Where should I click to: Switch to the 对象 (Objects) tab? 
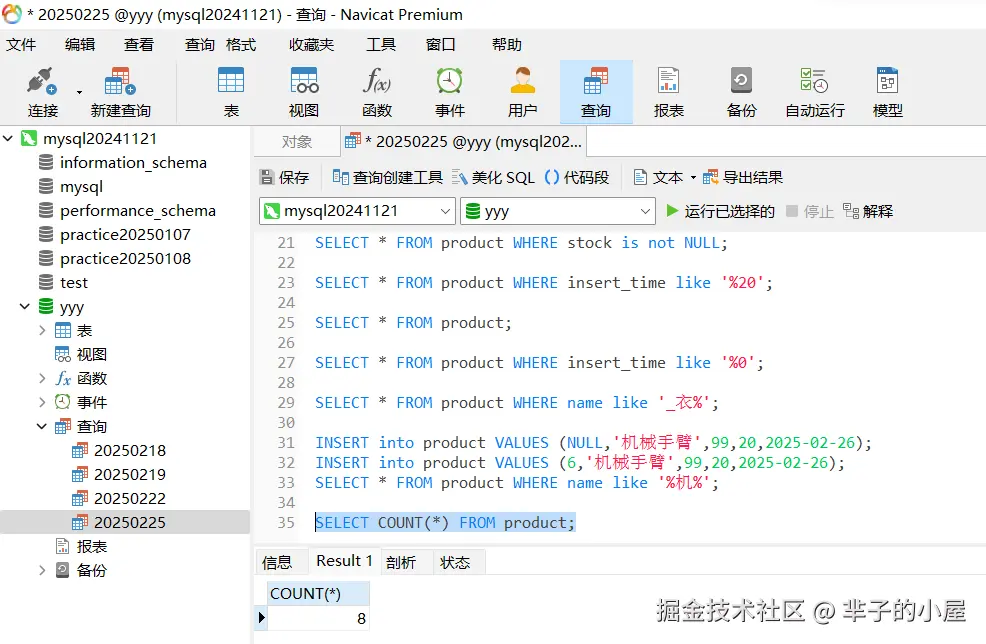tap(297, 142)
